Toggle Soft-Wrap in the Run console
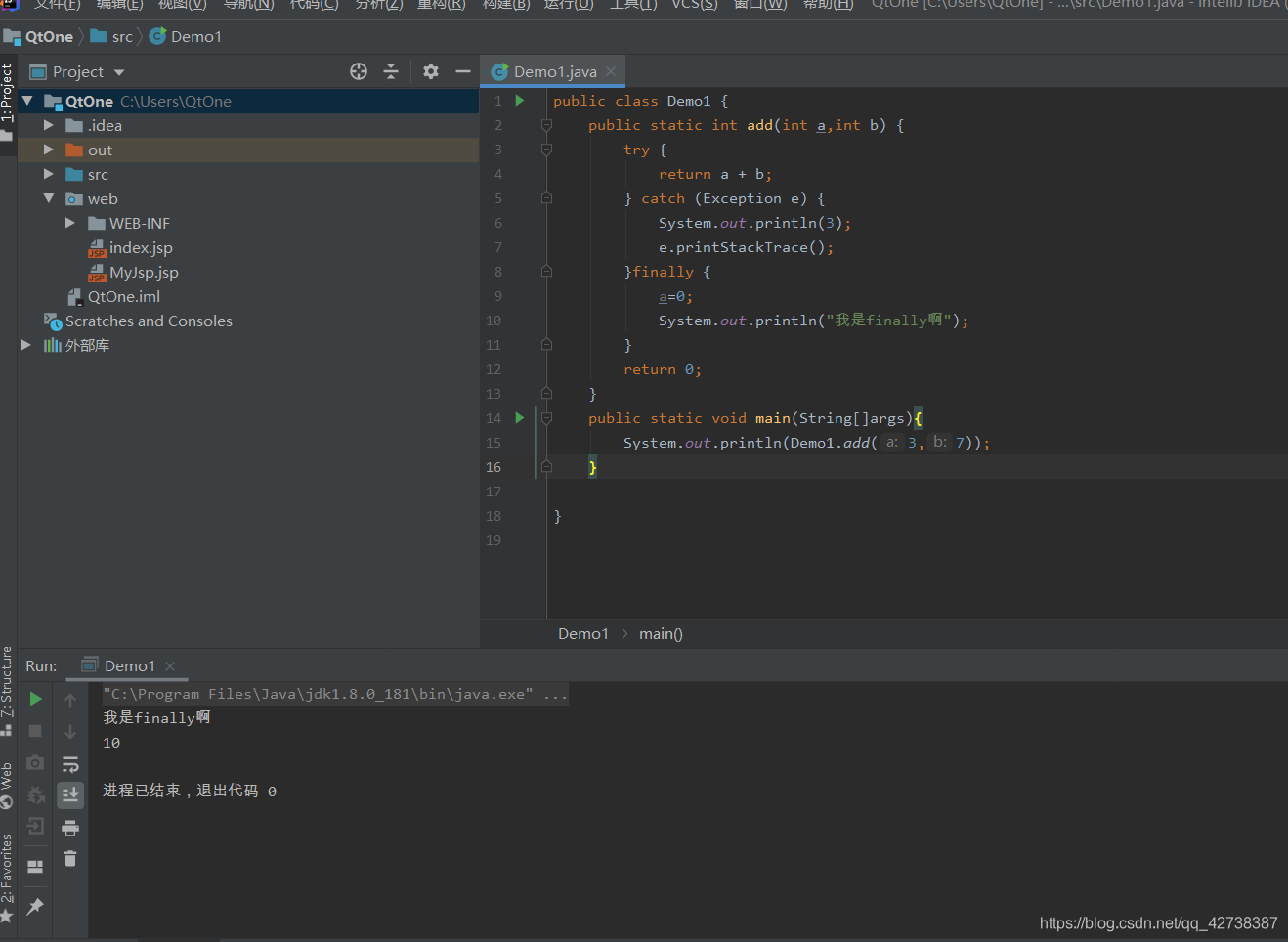Viewport: 1288px width, 942px height. tap(70, 764)
